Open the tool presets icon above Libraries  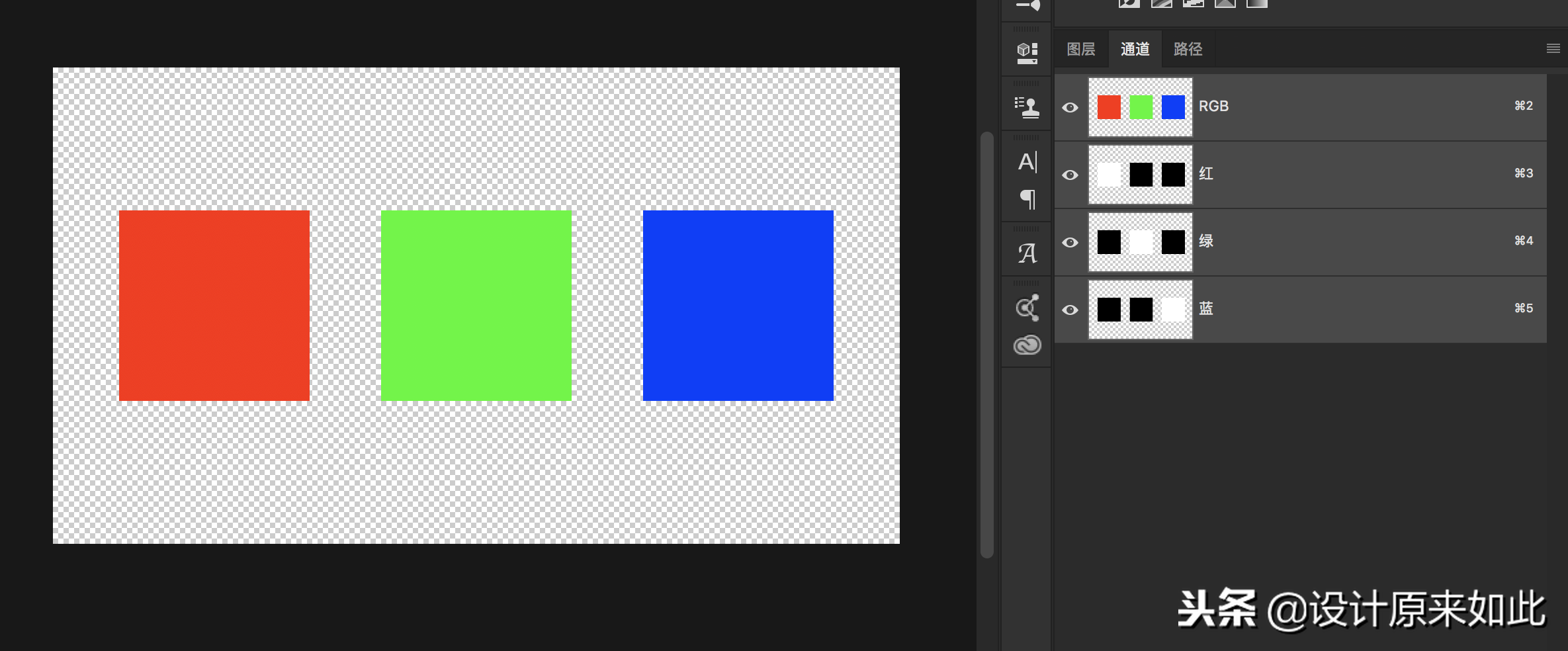(x=1027, y=308)
